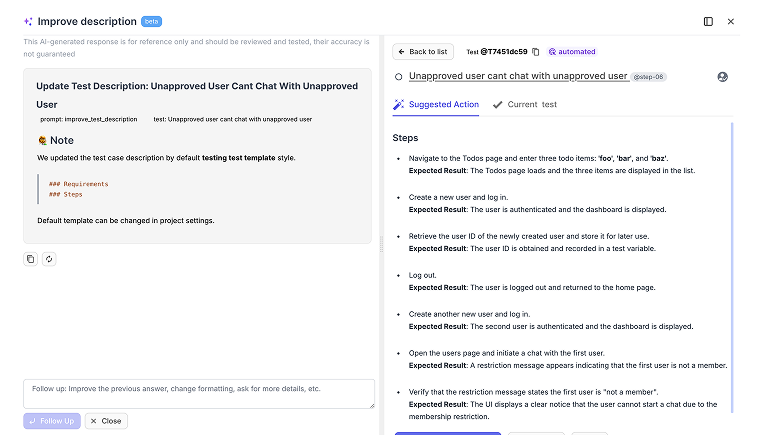Regenerate the AI response

pos(49,259)
